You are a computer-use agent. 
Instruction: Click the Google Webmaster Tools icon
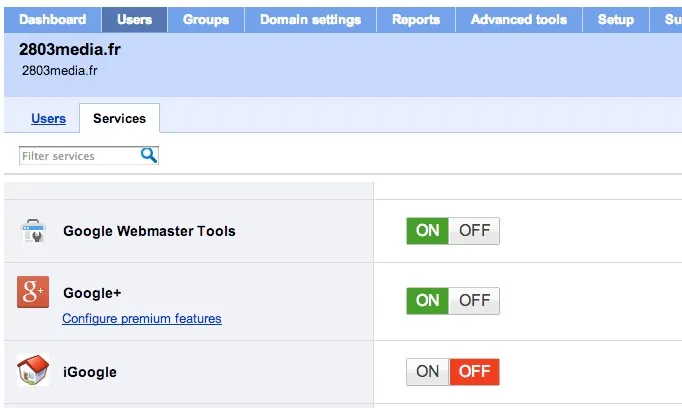click(x=33, y=231)
